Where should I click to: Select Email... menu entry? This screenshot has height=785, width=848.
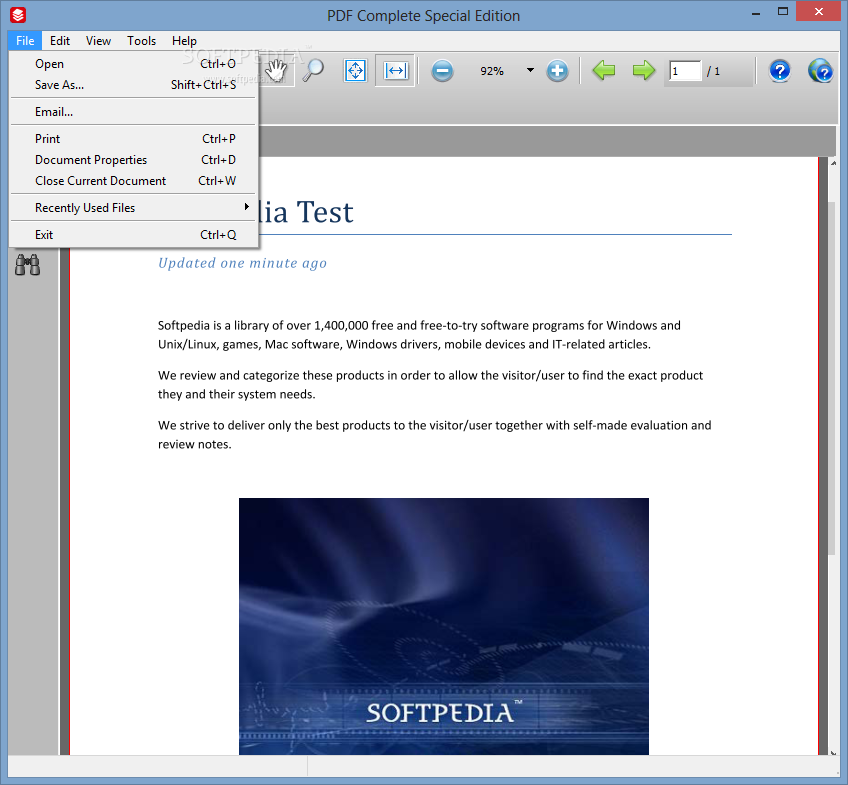133,112
